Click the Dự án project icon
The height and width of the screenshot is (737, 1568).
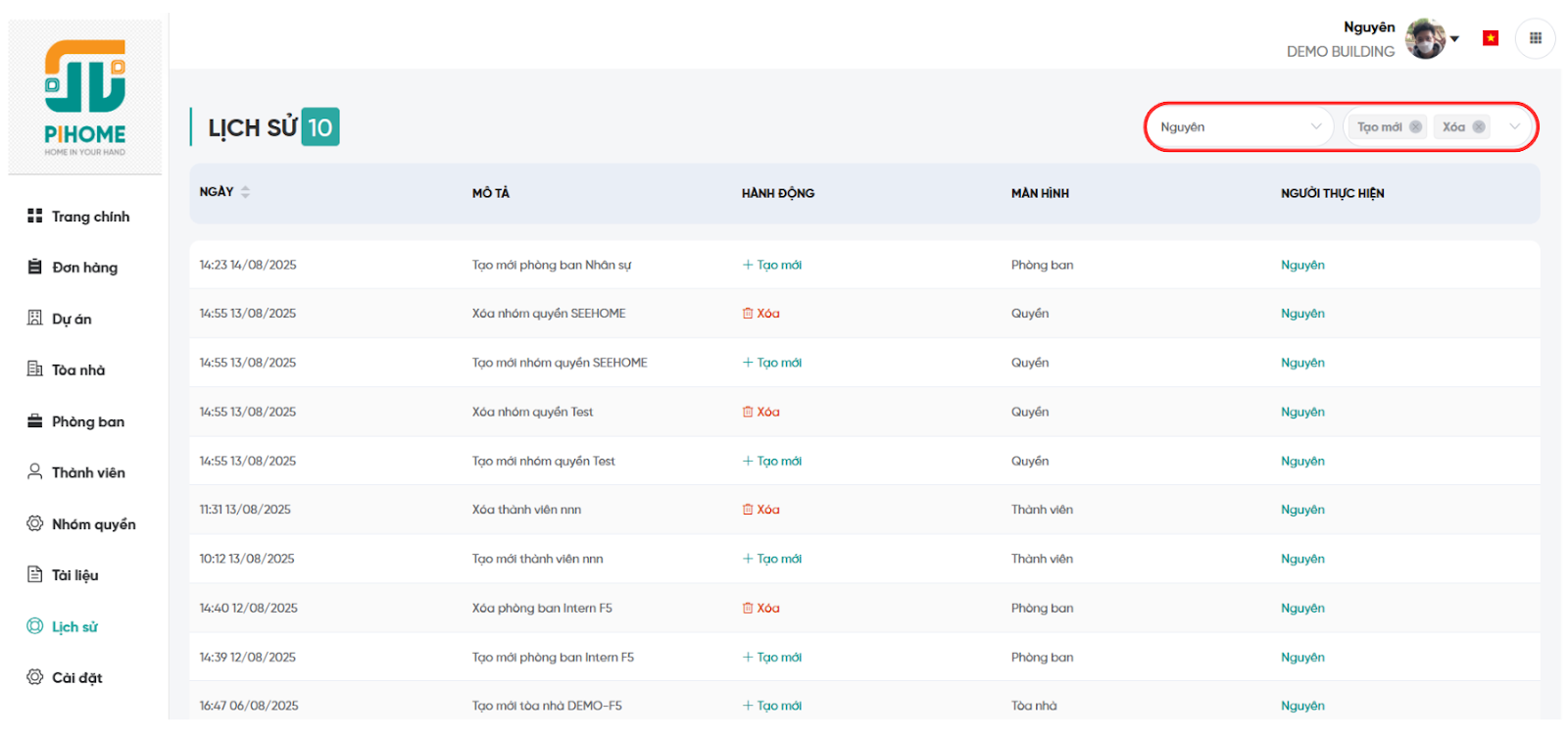point(35,318)
